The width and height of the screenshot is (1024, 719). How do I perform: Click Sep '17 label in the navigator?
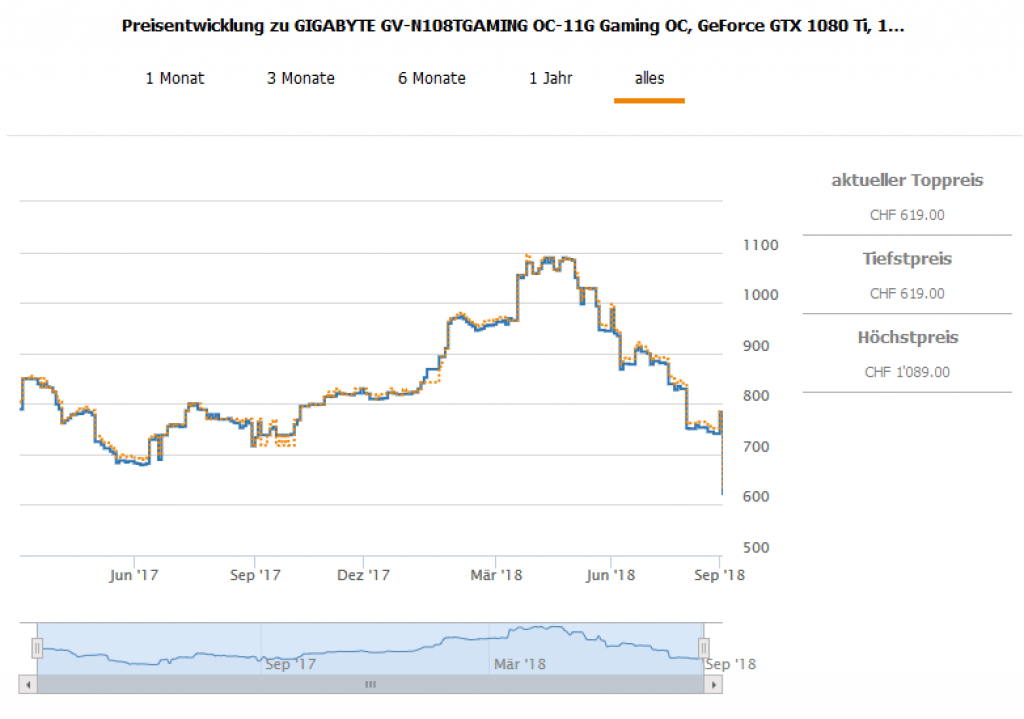(x=291, y=664)
